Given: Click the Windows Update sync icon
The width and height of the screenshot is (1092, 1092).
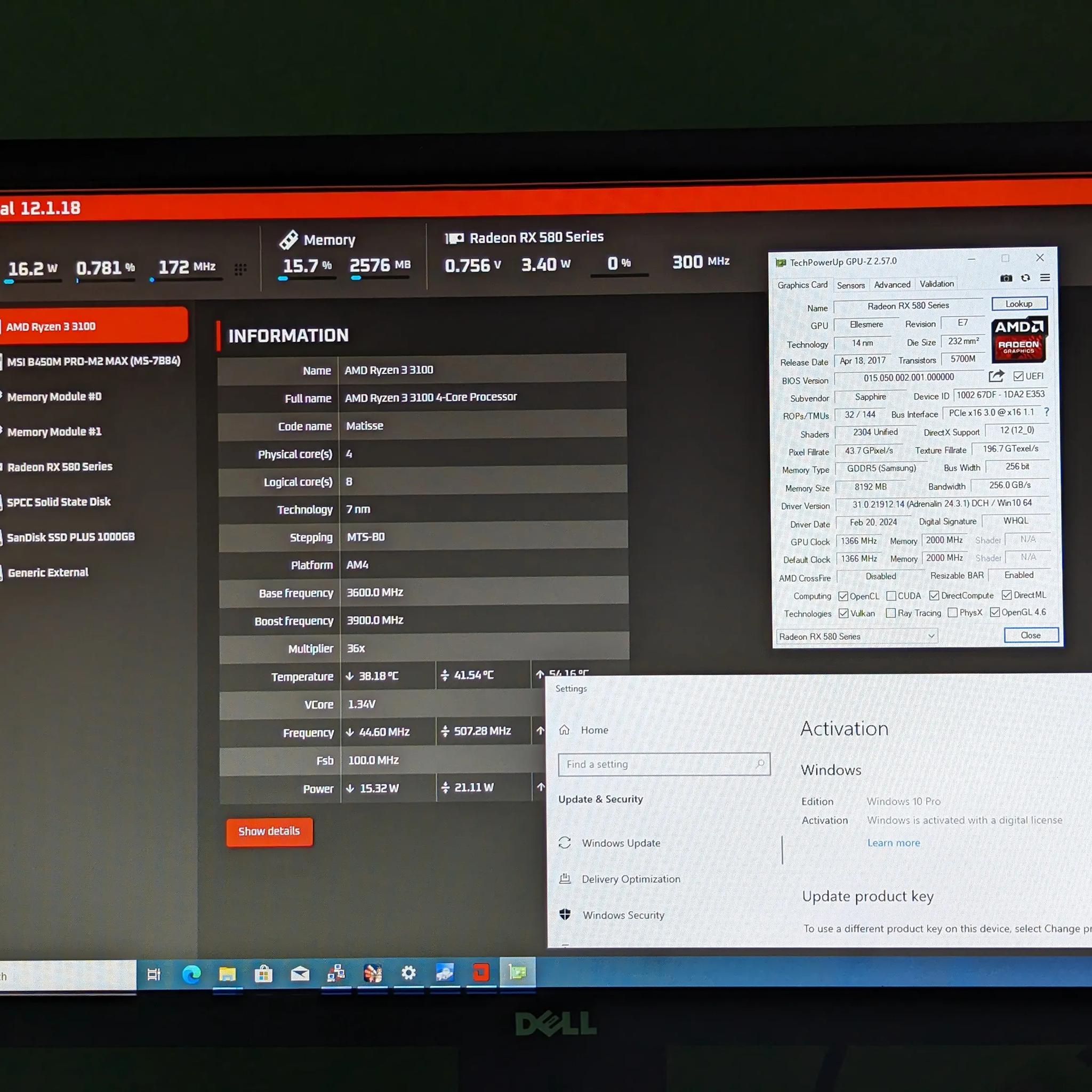Looking at the screenshot, I should [565, 843].
